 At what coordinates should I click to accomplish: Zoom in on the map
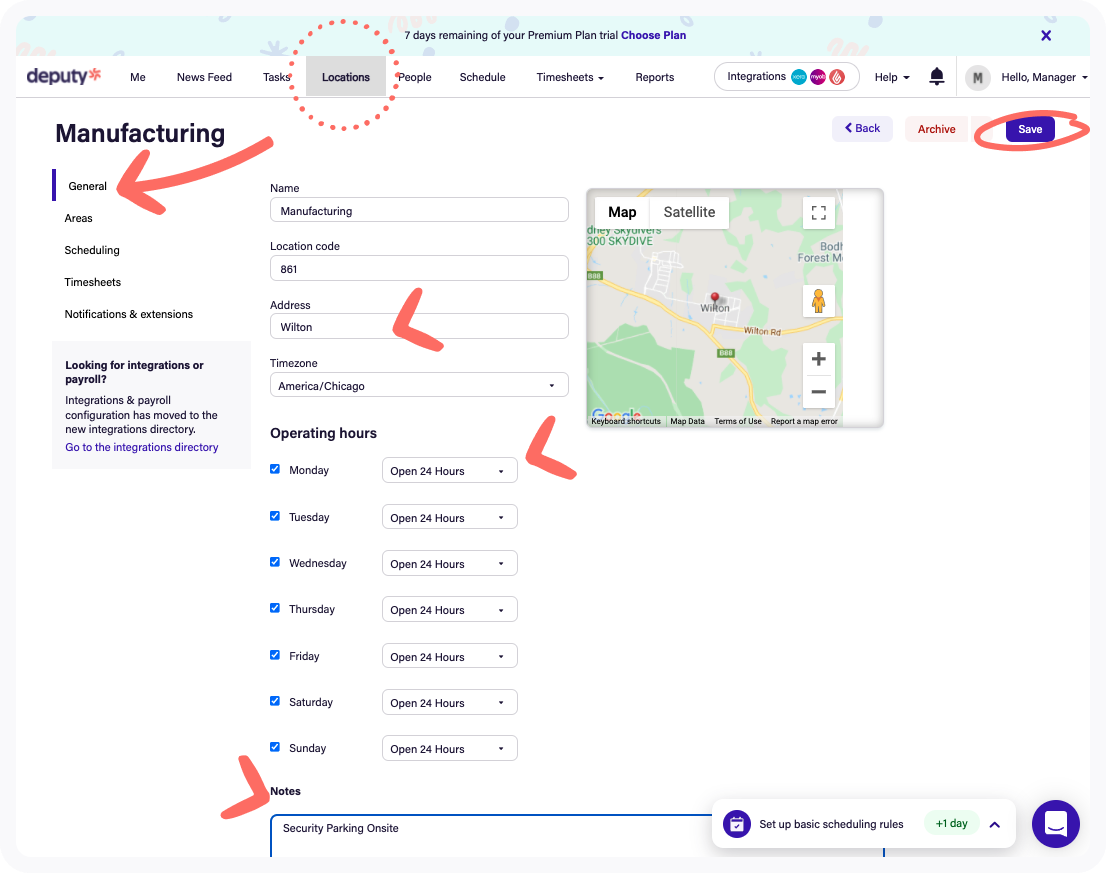point(818,359)
